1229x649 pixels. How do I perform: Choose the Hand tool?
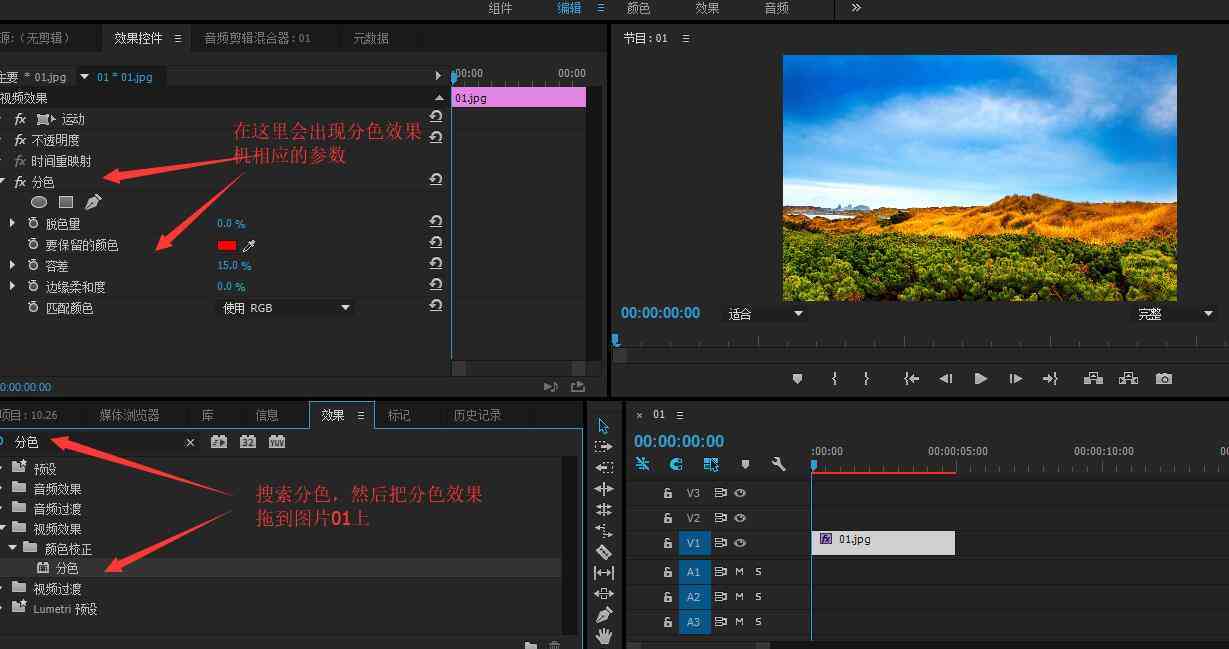tap(604, 636)
